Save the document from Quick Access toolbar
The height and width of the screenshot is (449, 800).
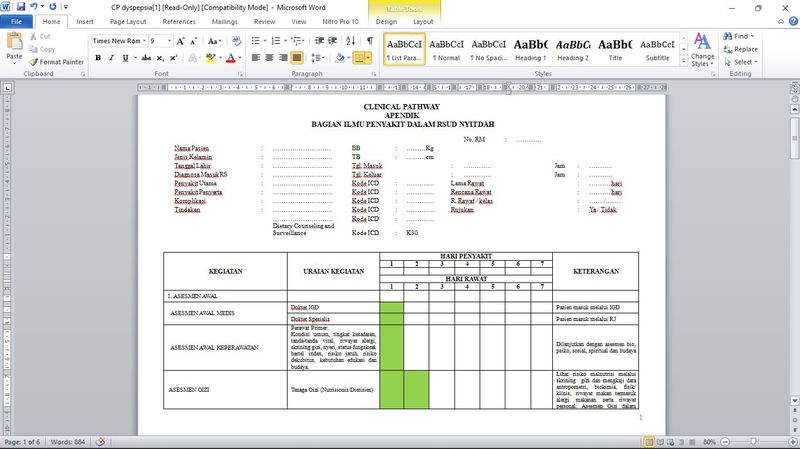21,6
